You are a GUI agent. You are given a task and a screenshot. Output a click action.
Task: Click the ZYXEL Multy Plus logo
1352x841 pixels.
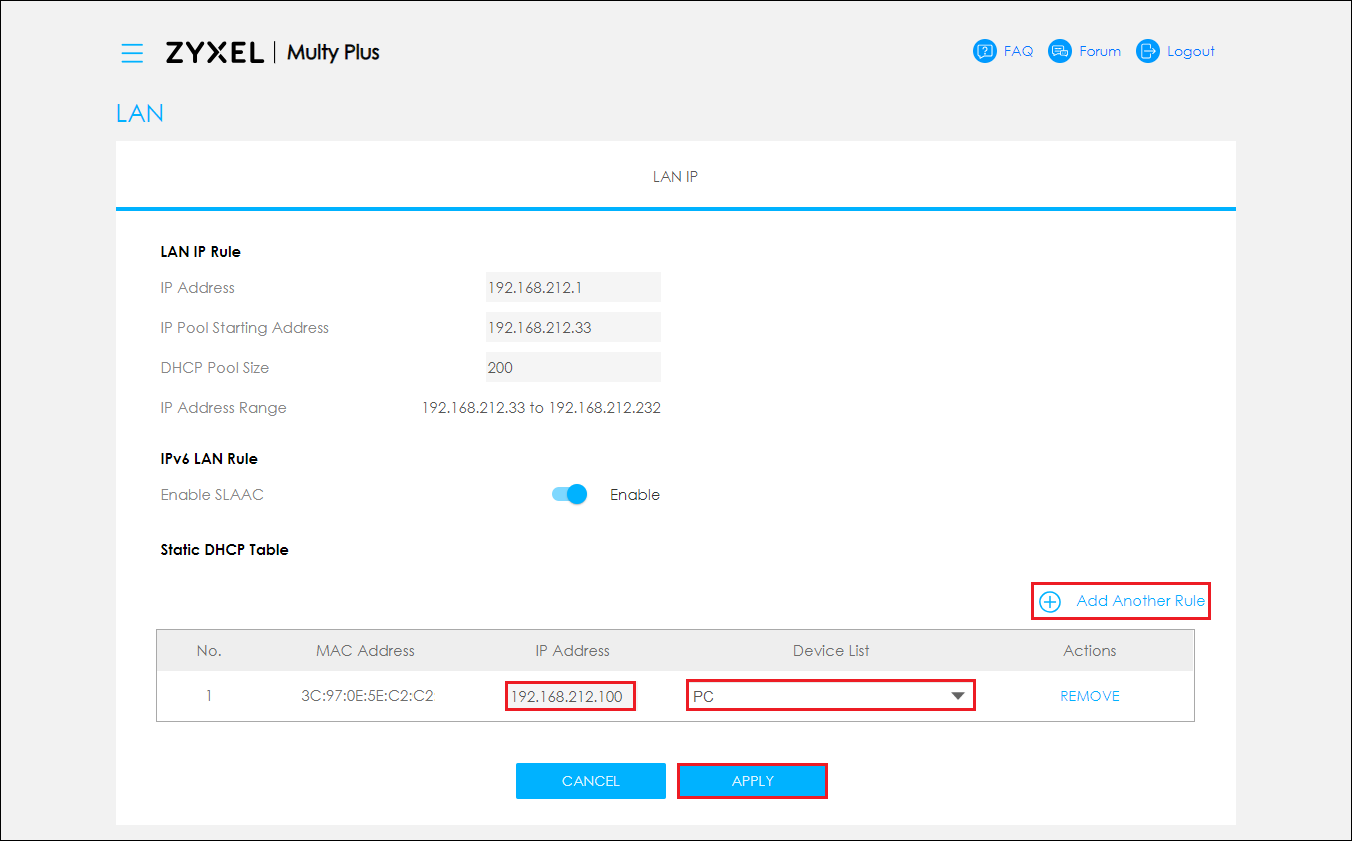click(273, 52)
